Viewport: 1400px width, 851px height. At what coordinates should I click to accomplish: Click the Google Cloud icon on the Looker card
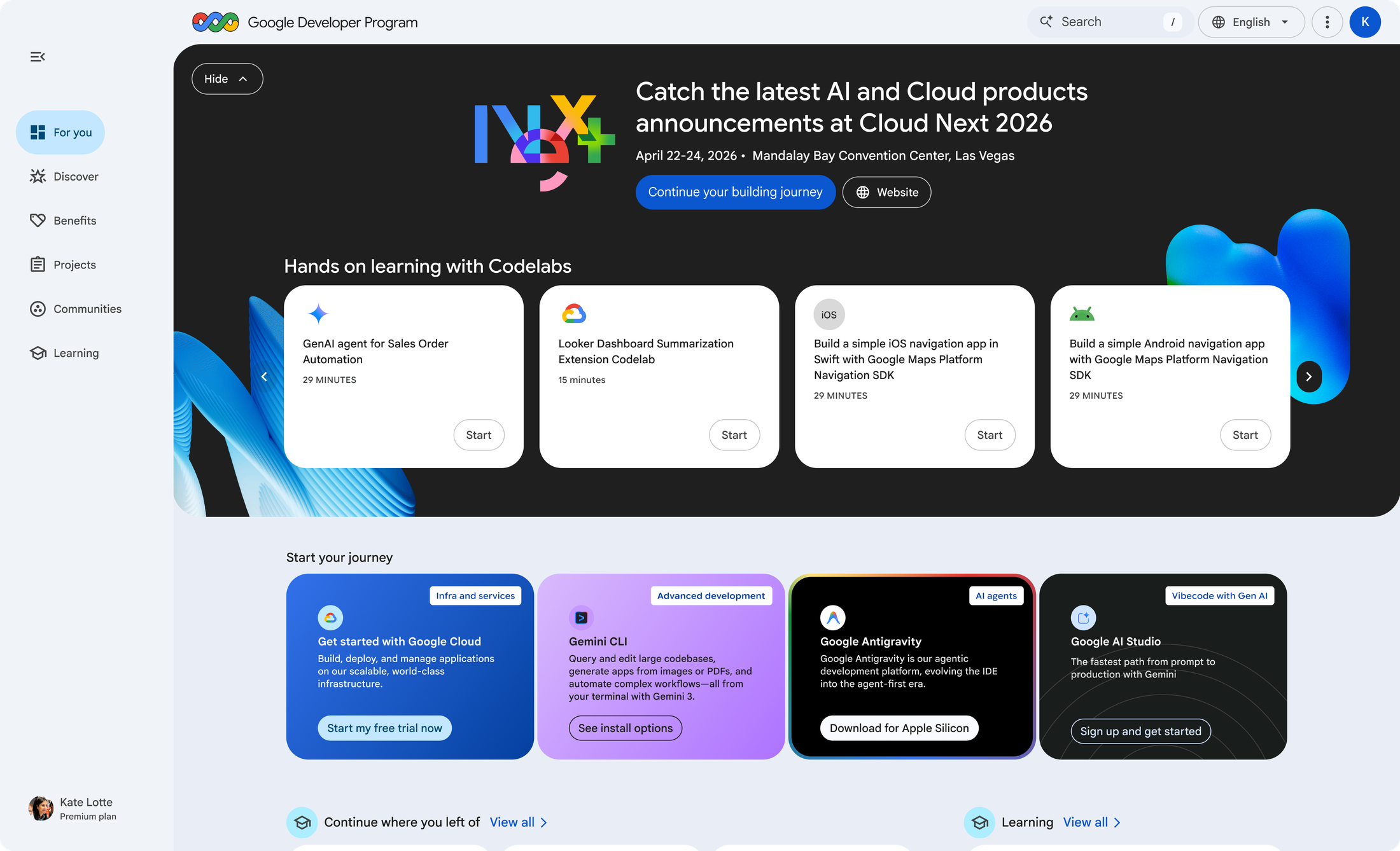pyautogui.click(x=573, y=313)
